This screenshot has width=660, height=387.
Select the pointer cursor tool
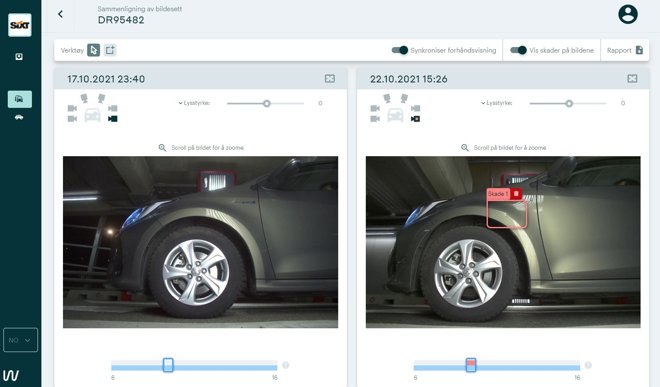93,50
